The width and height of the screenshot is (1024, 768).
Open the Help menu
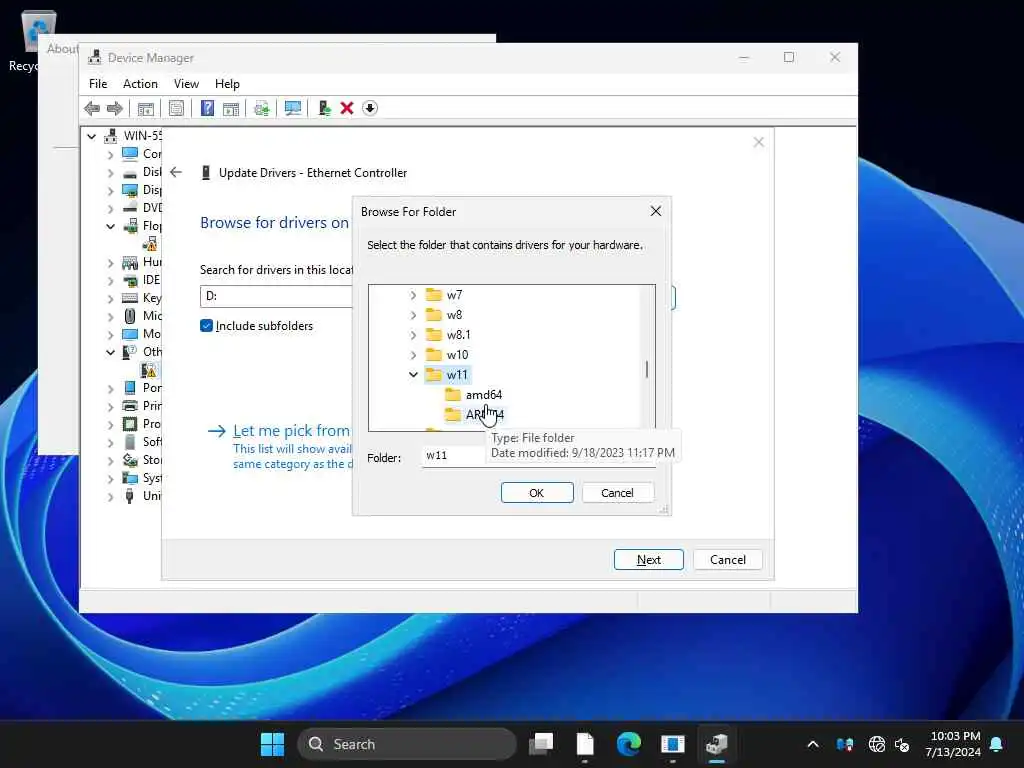coord(227,84)
